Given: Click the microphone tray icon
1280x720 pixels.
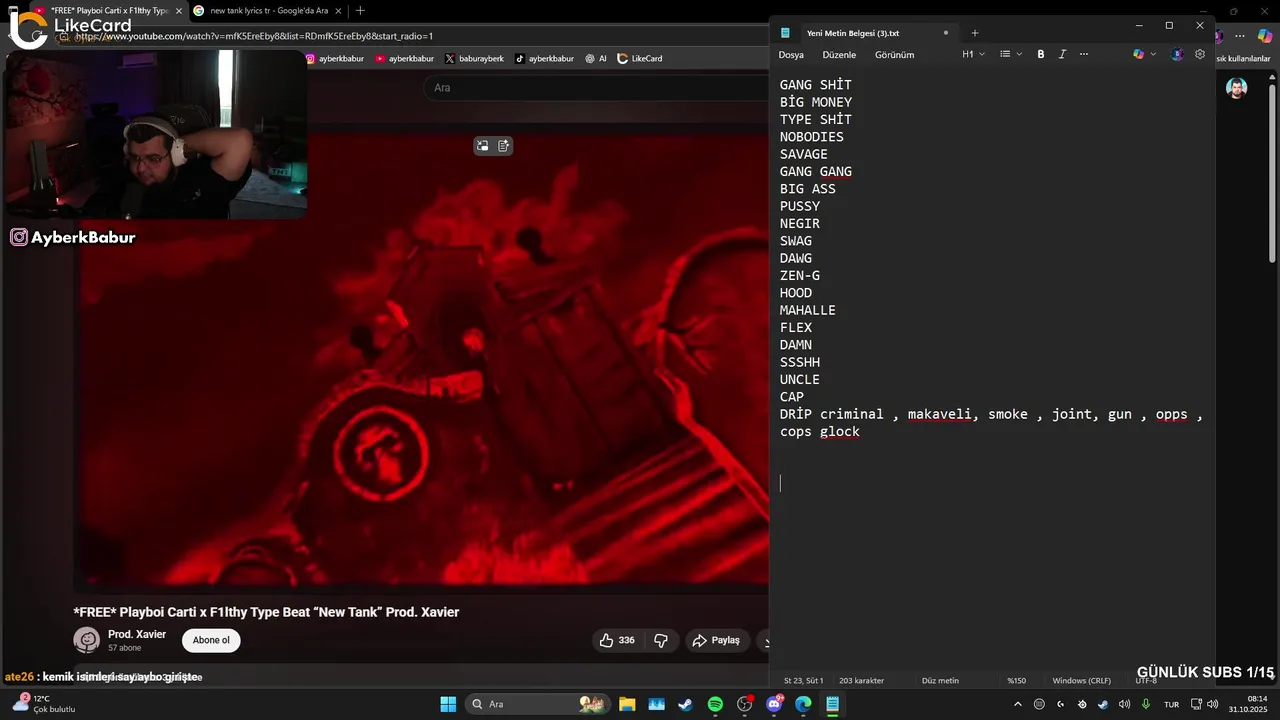Looking at the screenshot, I should (x=1146, y=704).
